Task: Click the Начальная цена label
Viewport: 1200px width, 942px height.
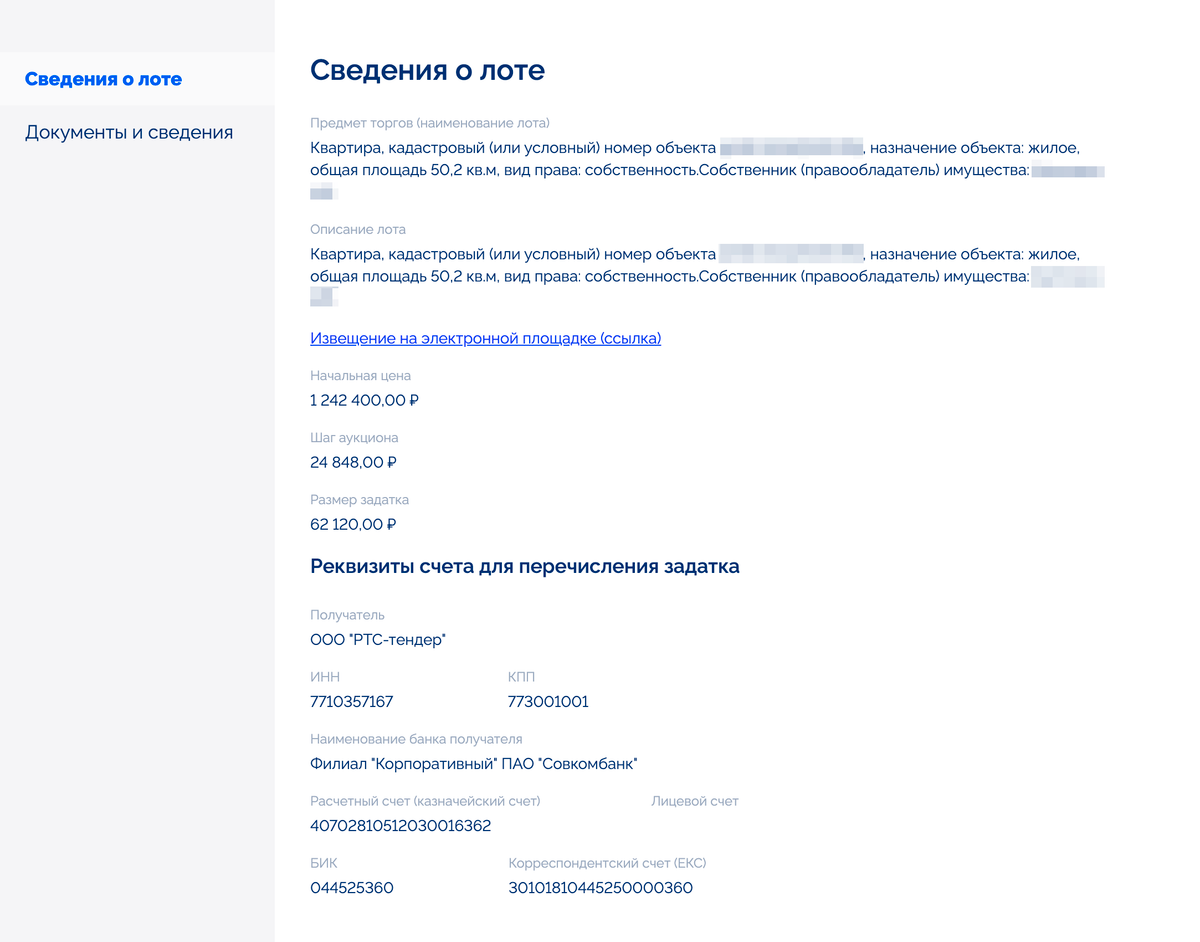Action: (x=360, y=376)
